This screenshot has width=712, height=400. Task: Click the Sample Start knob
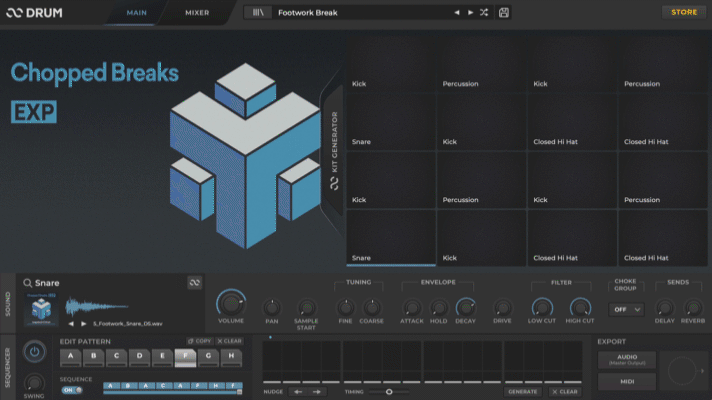[x=306, y=308]
